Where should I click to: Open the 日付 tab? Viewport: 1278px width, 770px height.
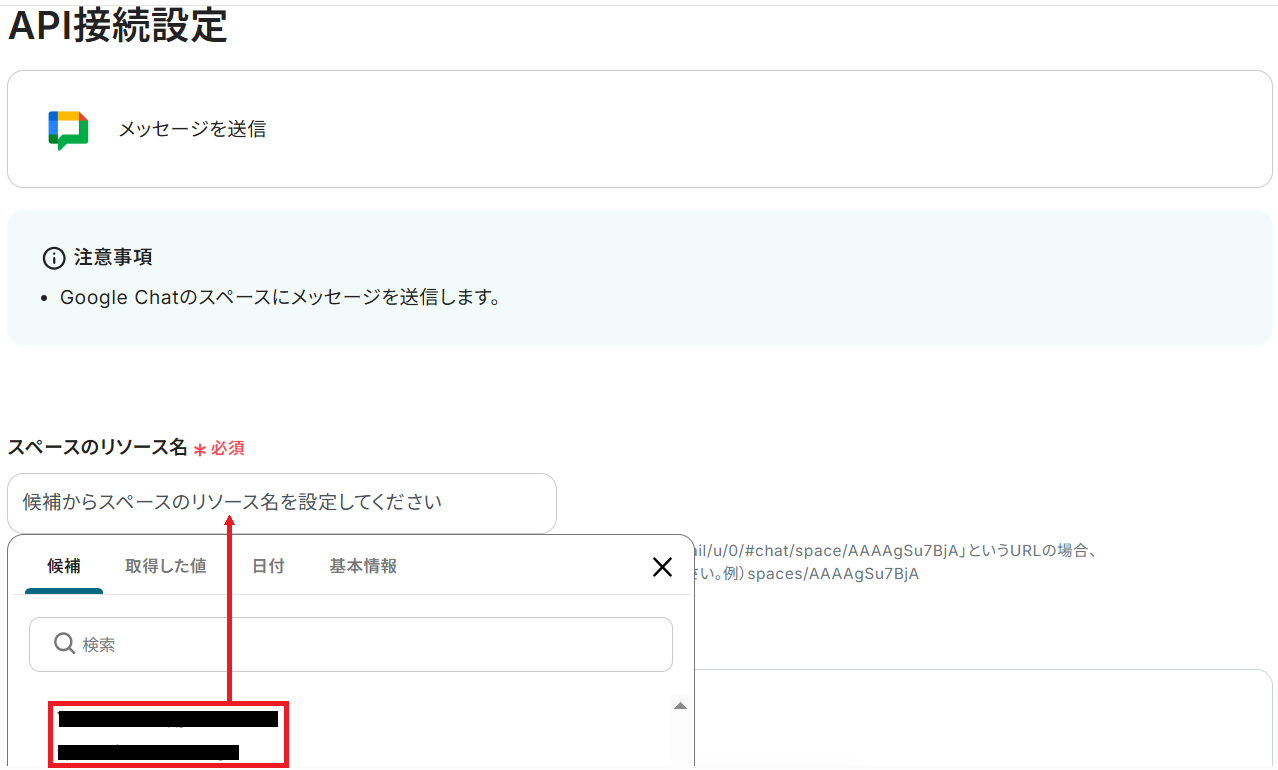point(268,566)
